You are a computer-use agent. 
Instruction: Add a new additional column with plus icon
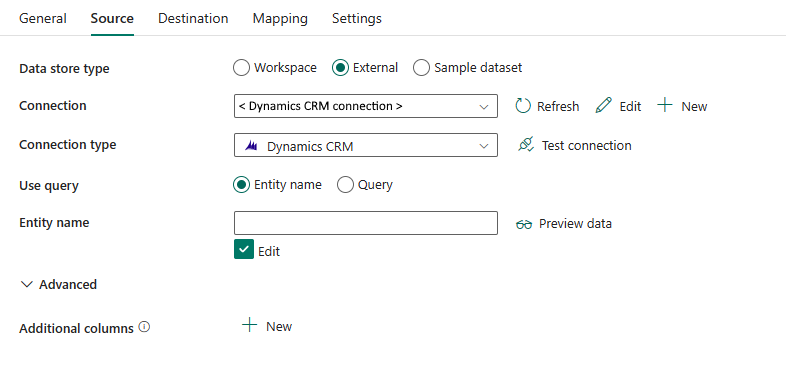249,325
